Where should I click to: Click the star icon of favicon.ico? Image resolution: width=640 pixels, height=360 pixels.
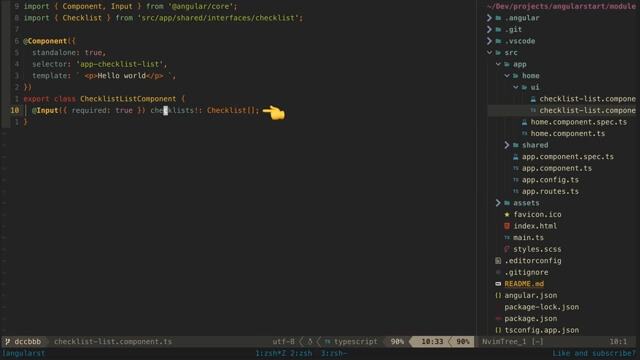click(507, 214)
